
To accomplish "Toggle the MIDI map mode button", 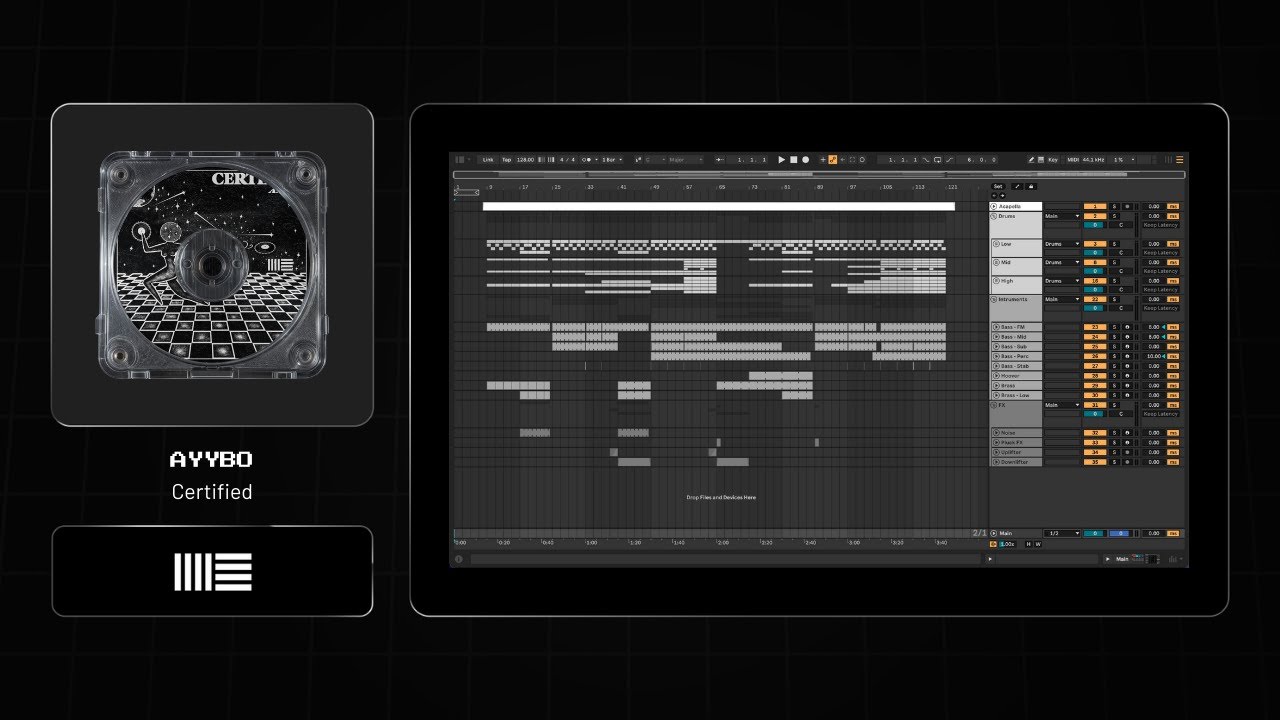I will [1073, 160].
